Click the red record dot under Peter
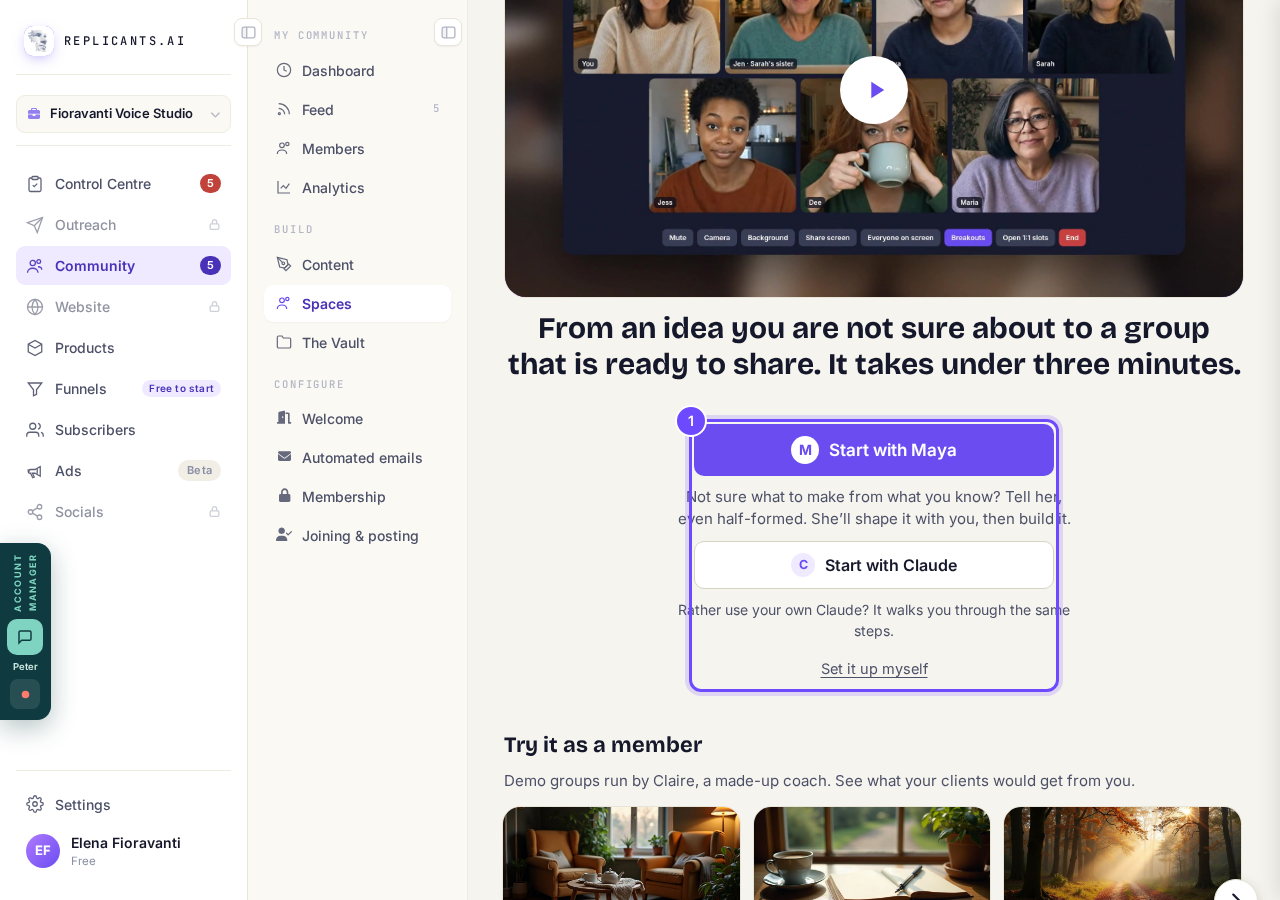Image resolution: width=1280 pixels, height=900 pixels. point(25,694)
